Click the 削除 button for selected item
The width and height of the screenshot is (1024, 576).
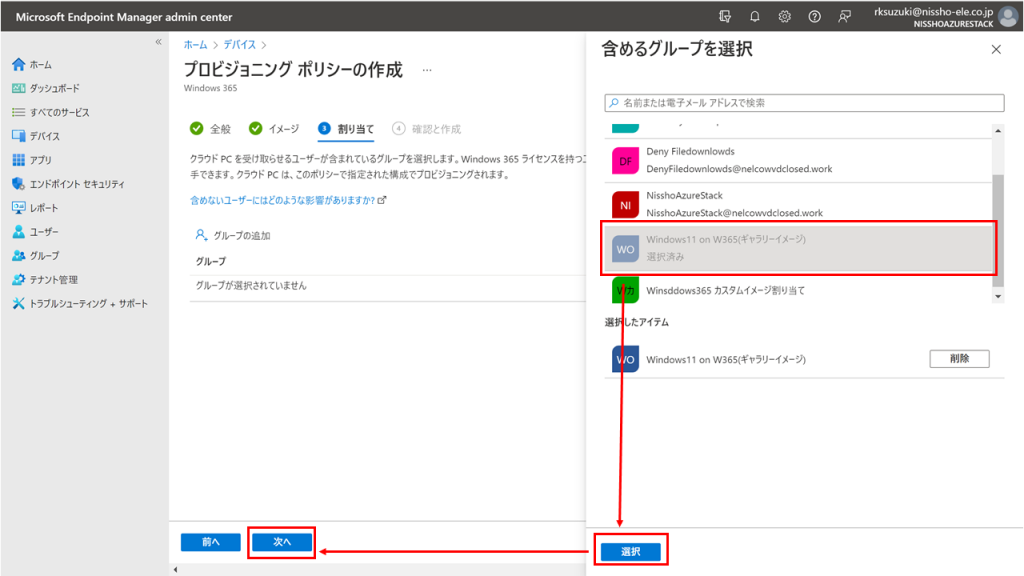[x=959, y=359]
